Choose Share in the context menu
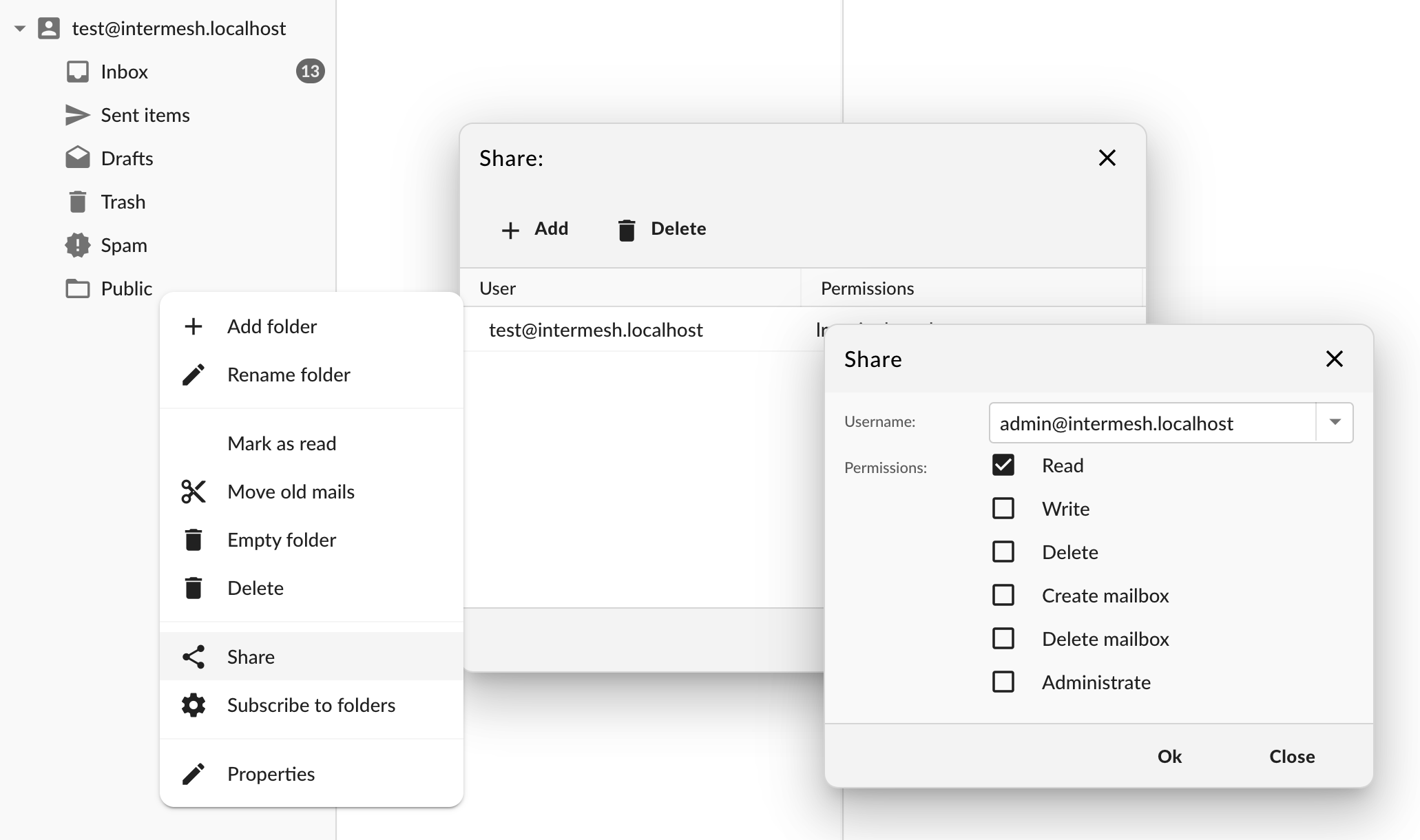This screenshot has width=1420, height=840. 311,657
